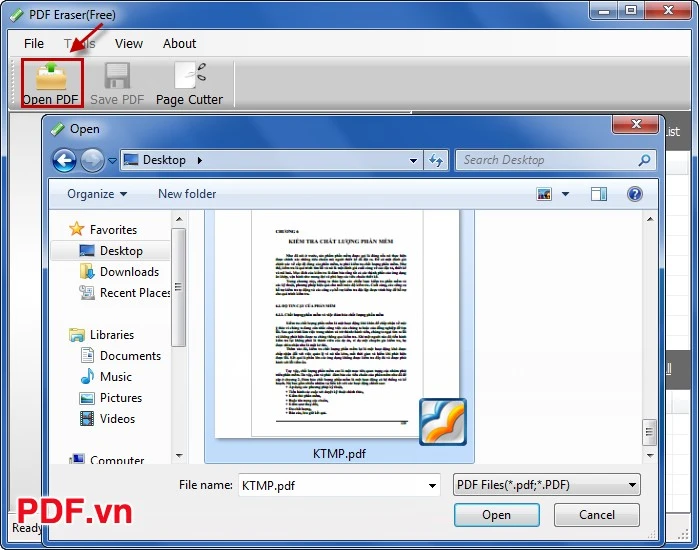Expand the address bar history dropdown

pyautogui.click(x=413, y=160)
